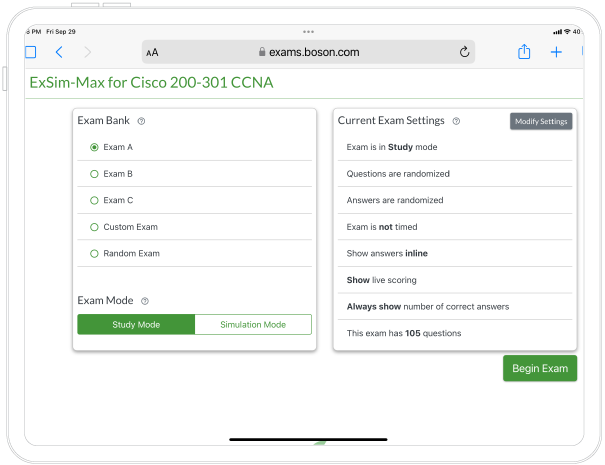Click help icon next to Exam Mode

(x=145, y=301)
